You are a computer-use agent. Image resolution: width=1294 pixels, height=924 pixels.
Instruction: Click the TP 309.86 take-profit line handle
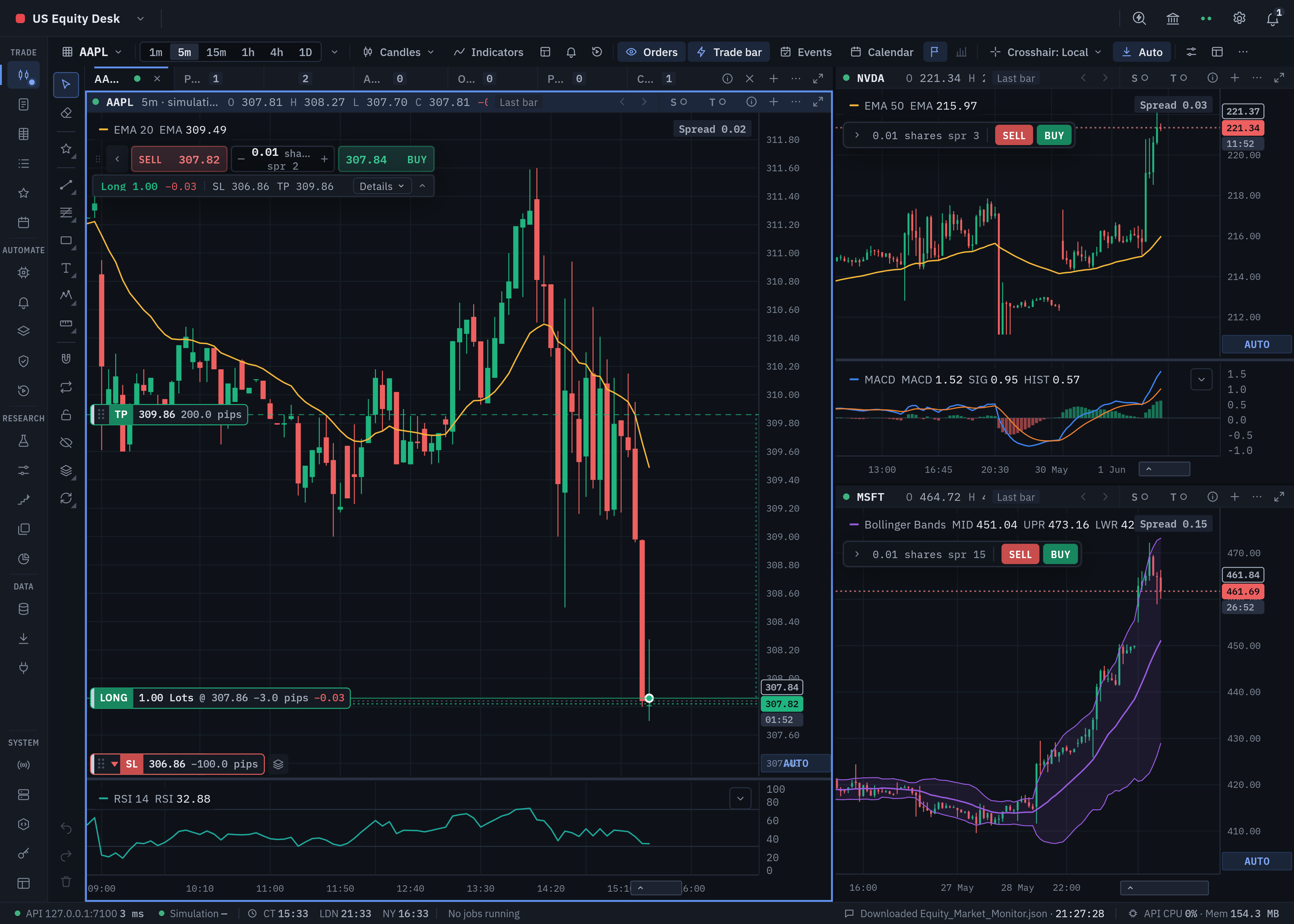pyautogui.click(x=169, y=414)
